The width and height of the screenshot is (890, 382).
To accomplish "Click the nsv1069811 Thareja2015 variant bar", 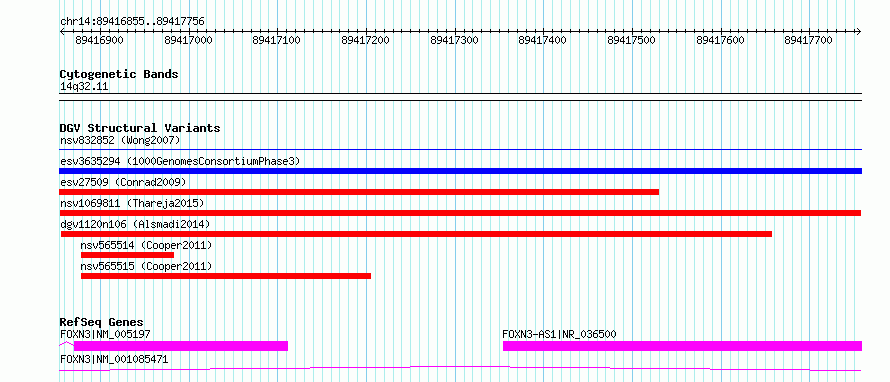I will tap(460, 213).
